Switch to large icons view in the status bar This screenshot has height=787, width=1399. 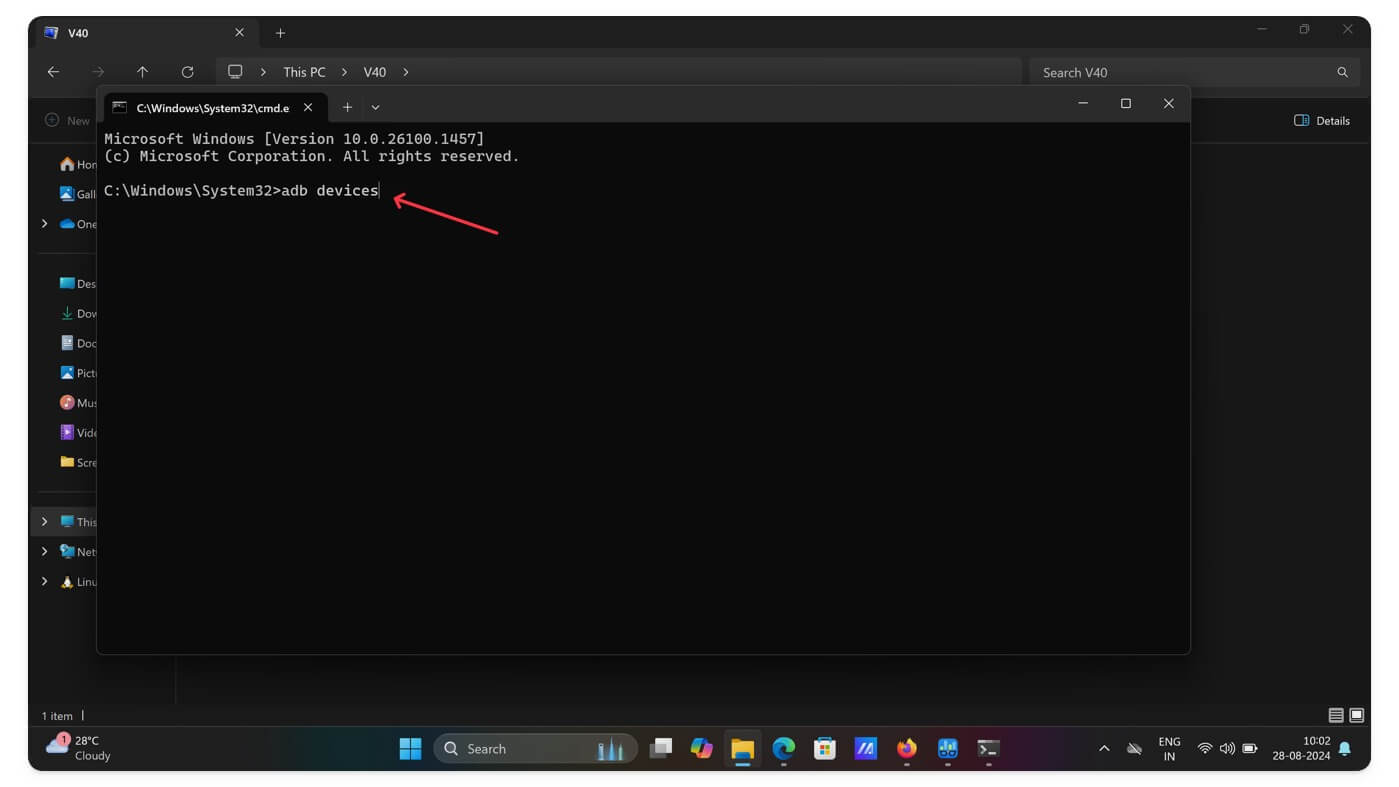coord(1357,715)
